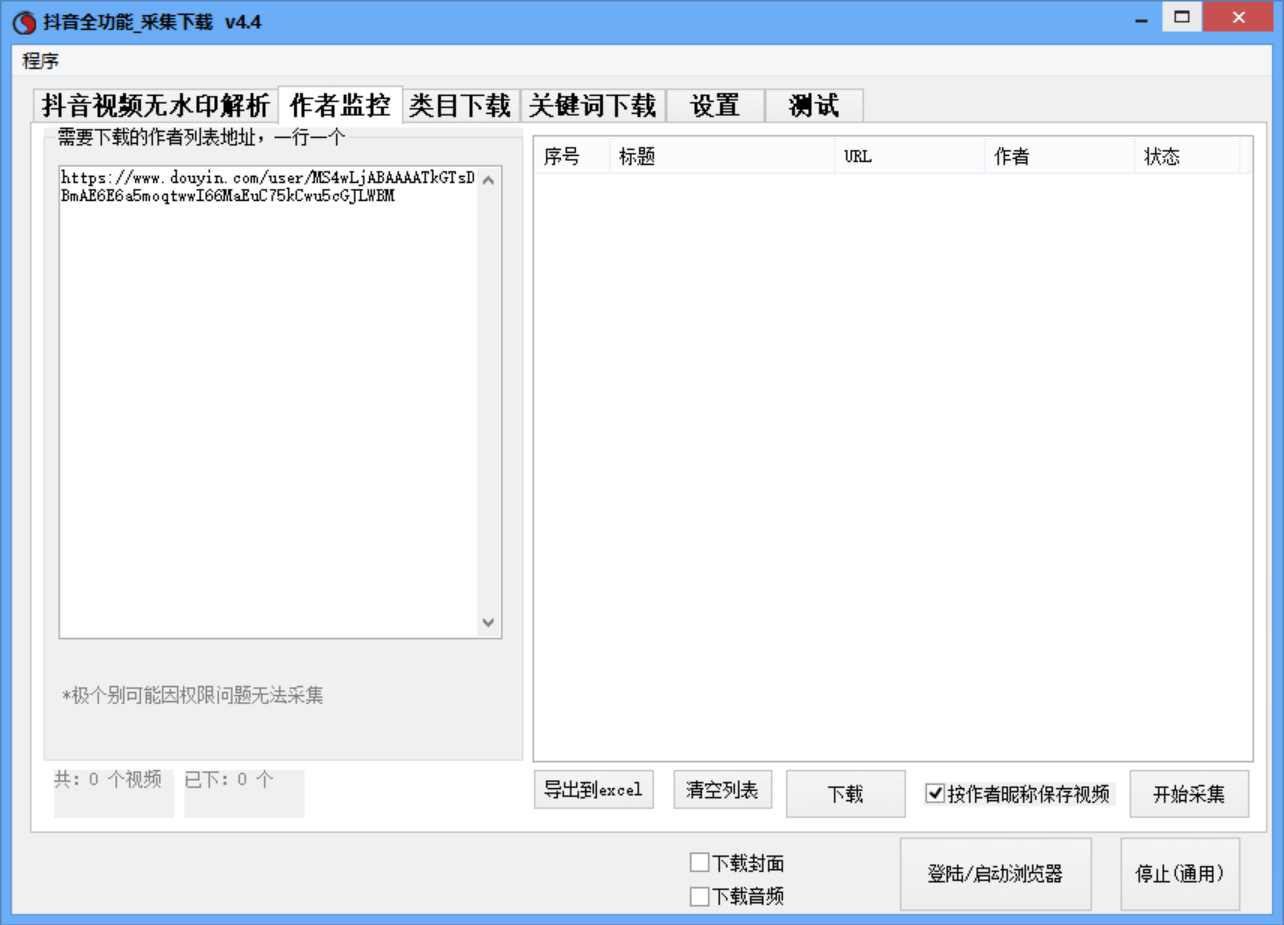1284x925 pixels.
Task: Open the 程序 menu
Action: [x=40, y=61]
